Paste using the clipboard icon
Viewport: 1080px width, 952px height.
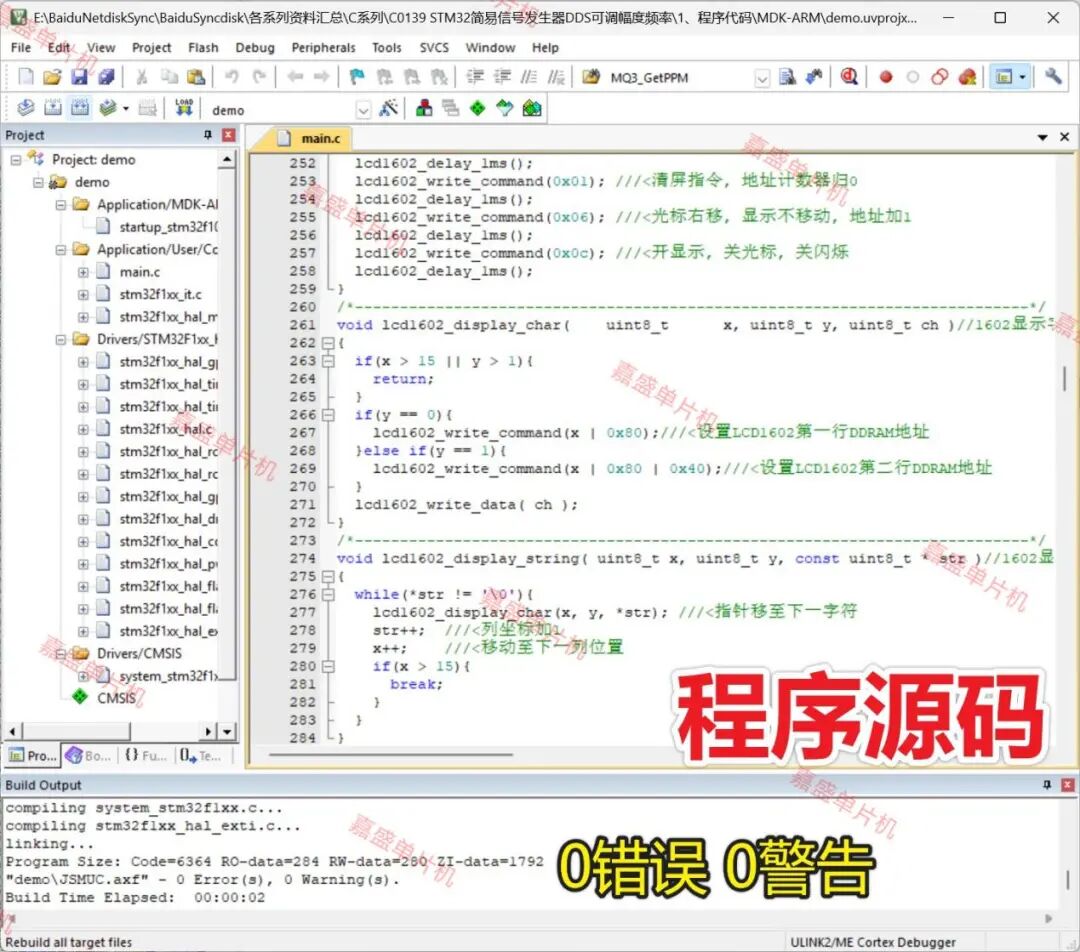pos(196,76)
